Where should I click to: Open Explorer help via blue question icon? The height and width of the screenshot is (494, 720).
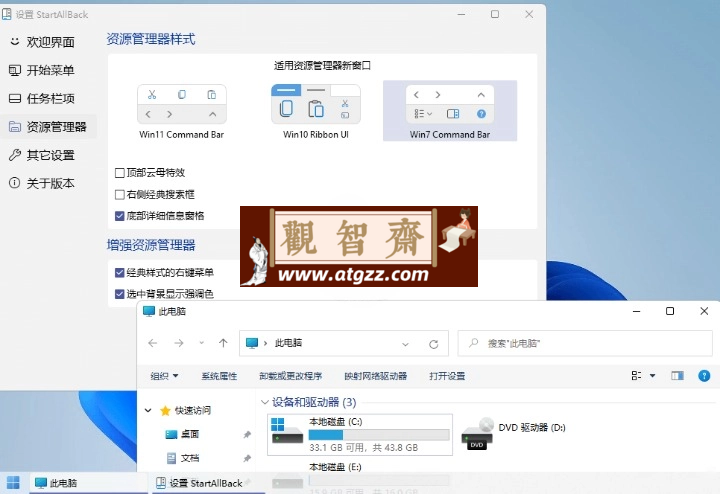click(704, 376)
